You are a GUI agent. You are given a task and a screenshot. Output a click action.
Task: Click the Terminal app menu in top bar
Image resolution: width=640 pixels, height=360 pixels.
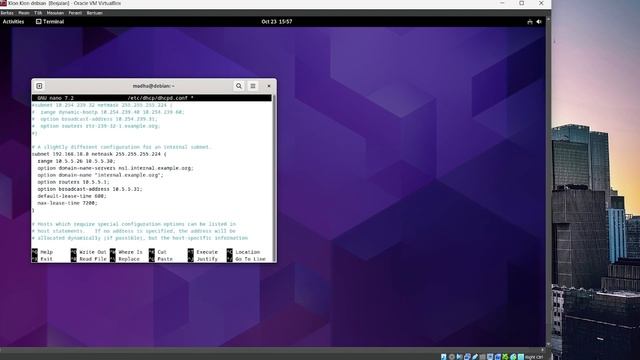click(50, 22)
